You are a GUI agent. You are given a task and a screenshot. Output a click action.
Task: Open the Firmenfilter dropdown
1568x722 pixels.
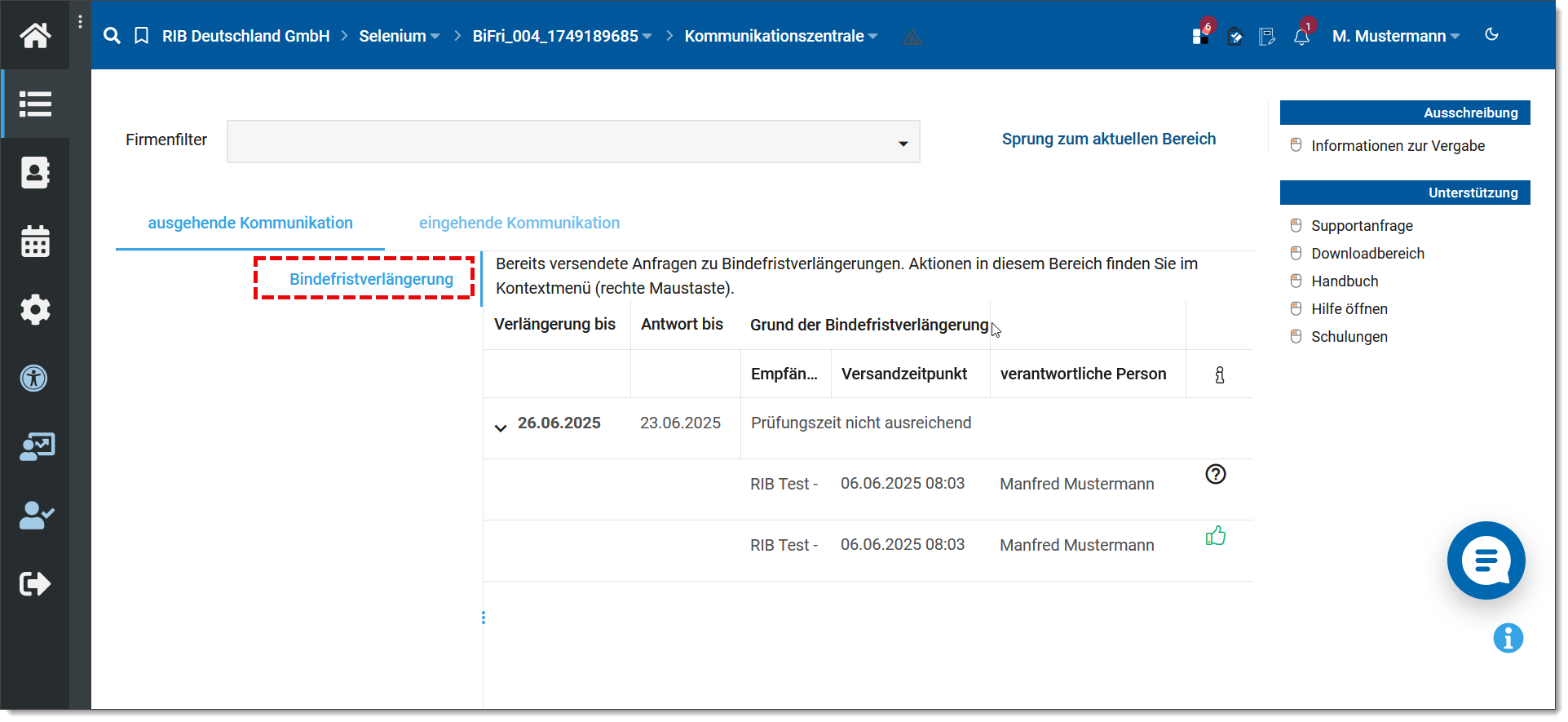(x=573, y=142)
